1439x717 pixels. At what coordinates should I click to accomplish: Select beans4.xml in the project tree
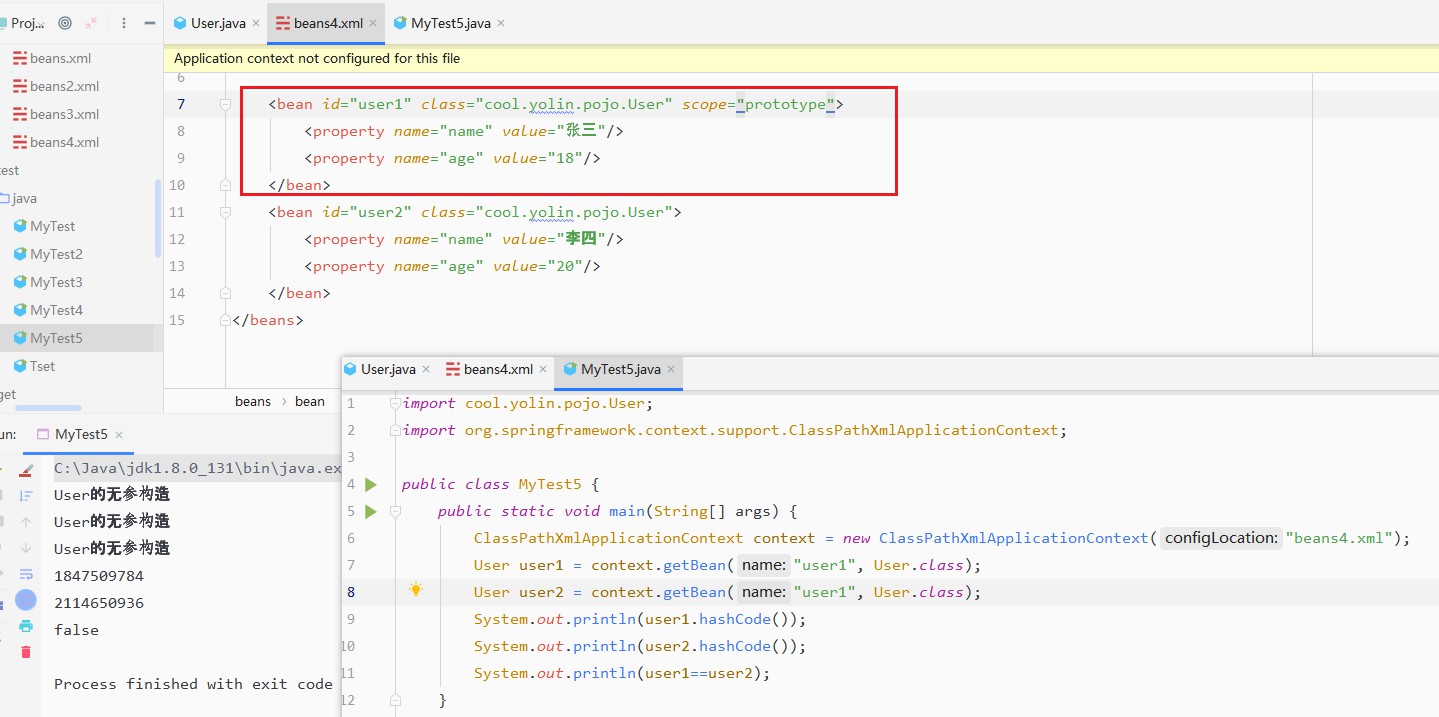65,142
